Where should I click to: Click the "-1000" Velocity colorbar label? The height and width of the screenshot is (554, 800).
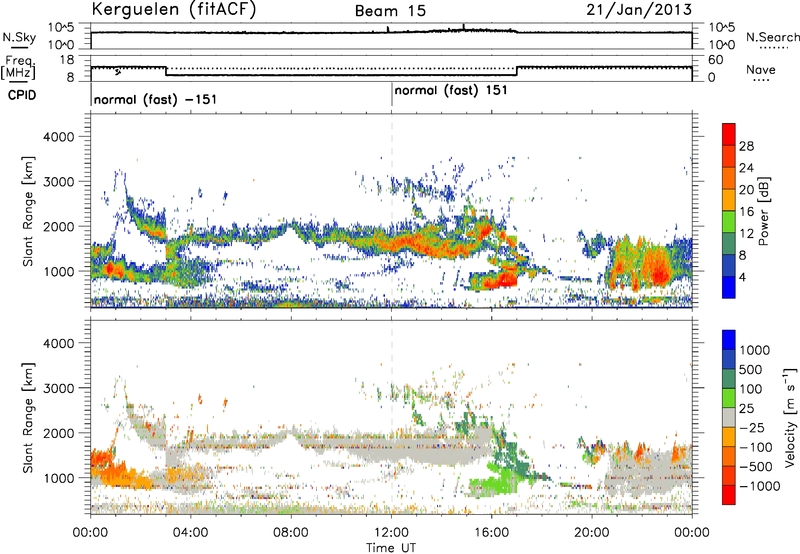pos(759,486)
